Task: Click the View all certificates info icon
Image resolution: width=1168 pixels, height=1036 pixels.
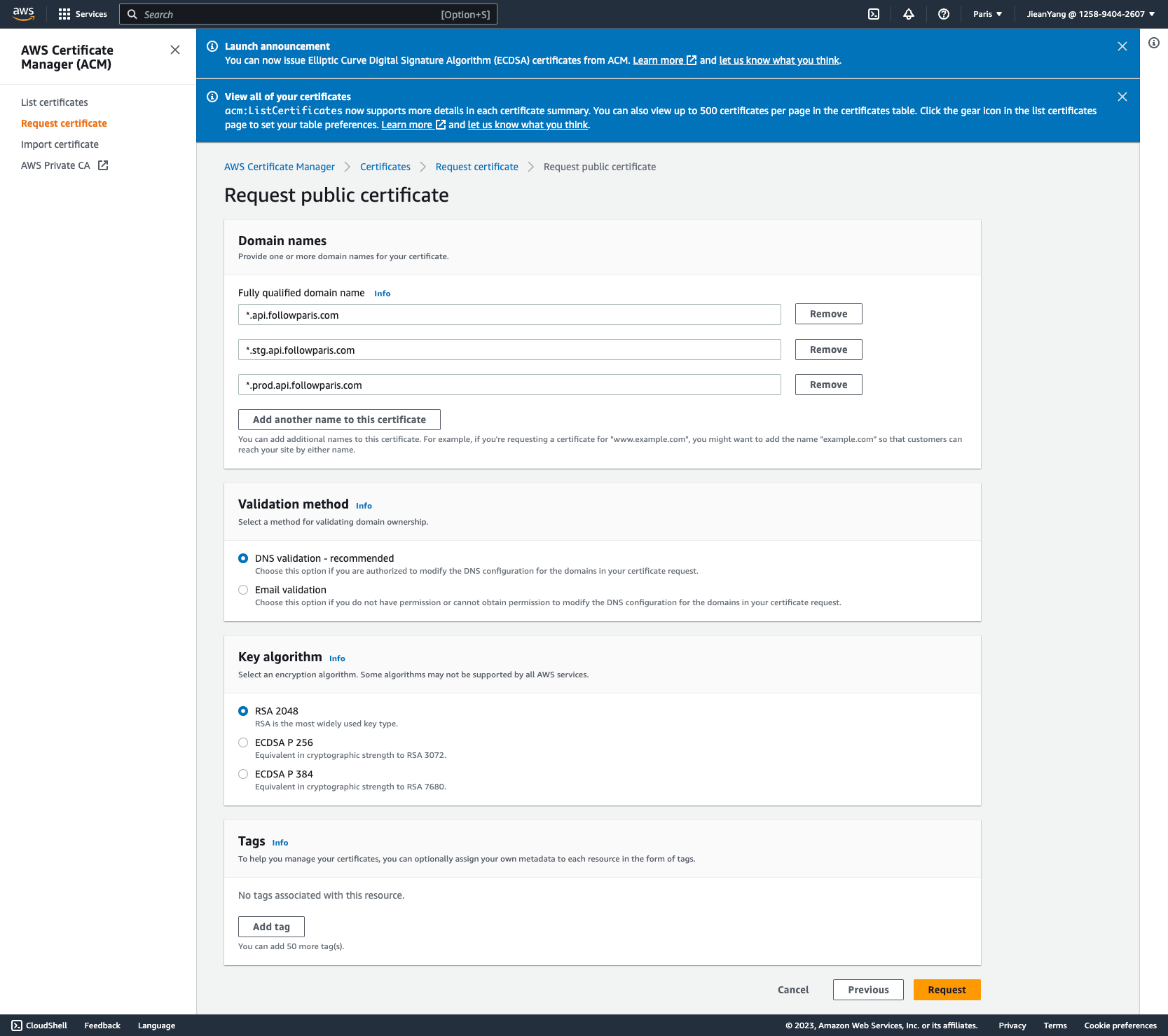Action: coord(212,97)
